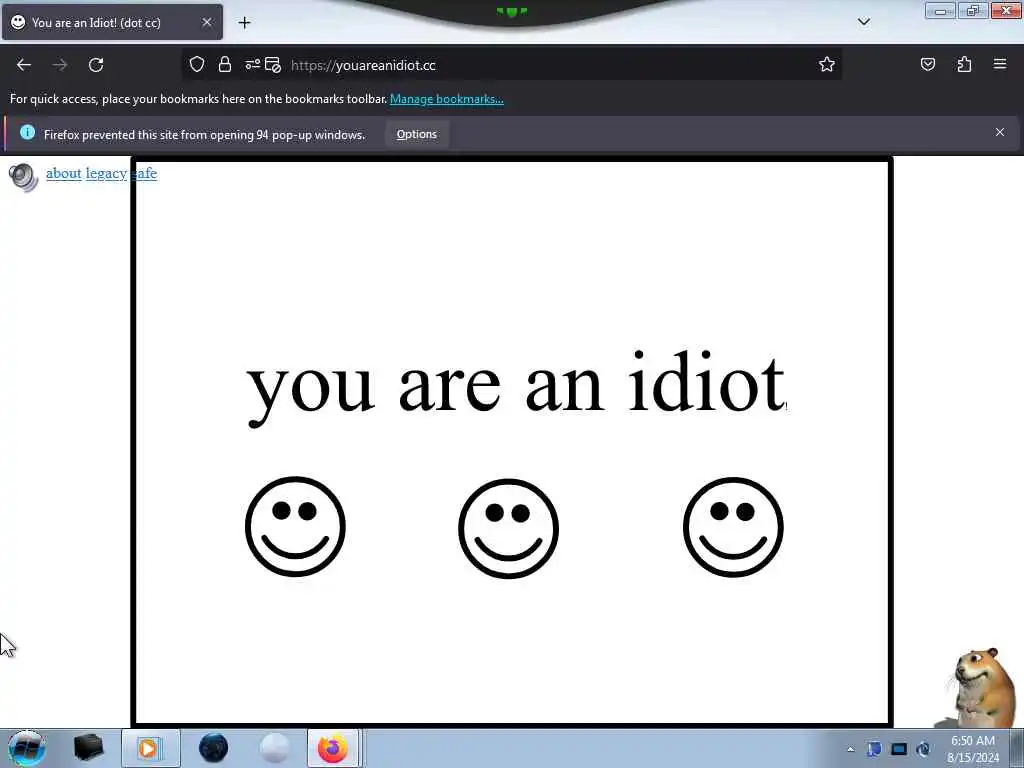
Task: Open the media player taskbar icon
Action: (x=150, y=748)
